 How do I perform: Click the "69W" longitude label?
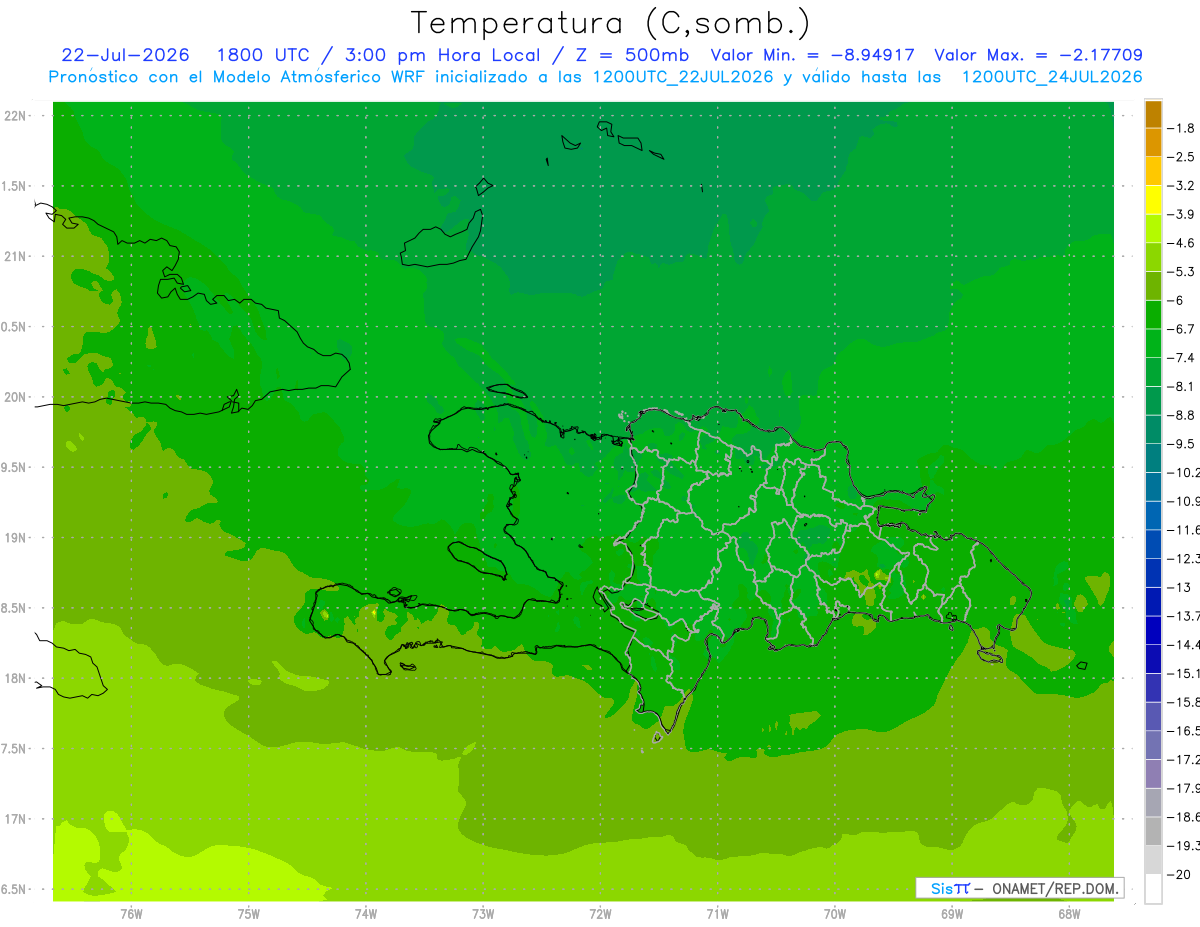coord(952,913)
